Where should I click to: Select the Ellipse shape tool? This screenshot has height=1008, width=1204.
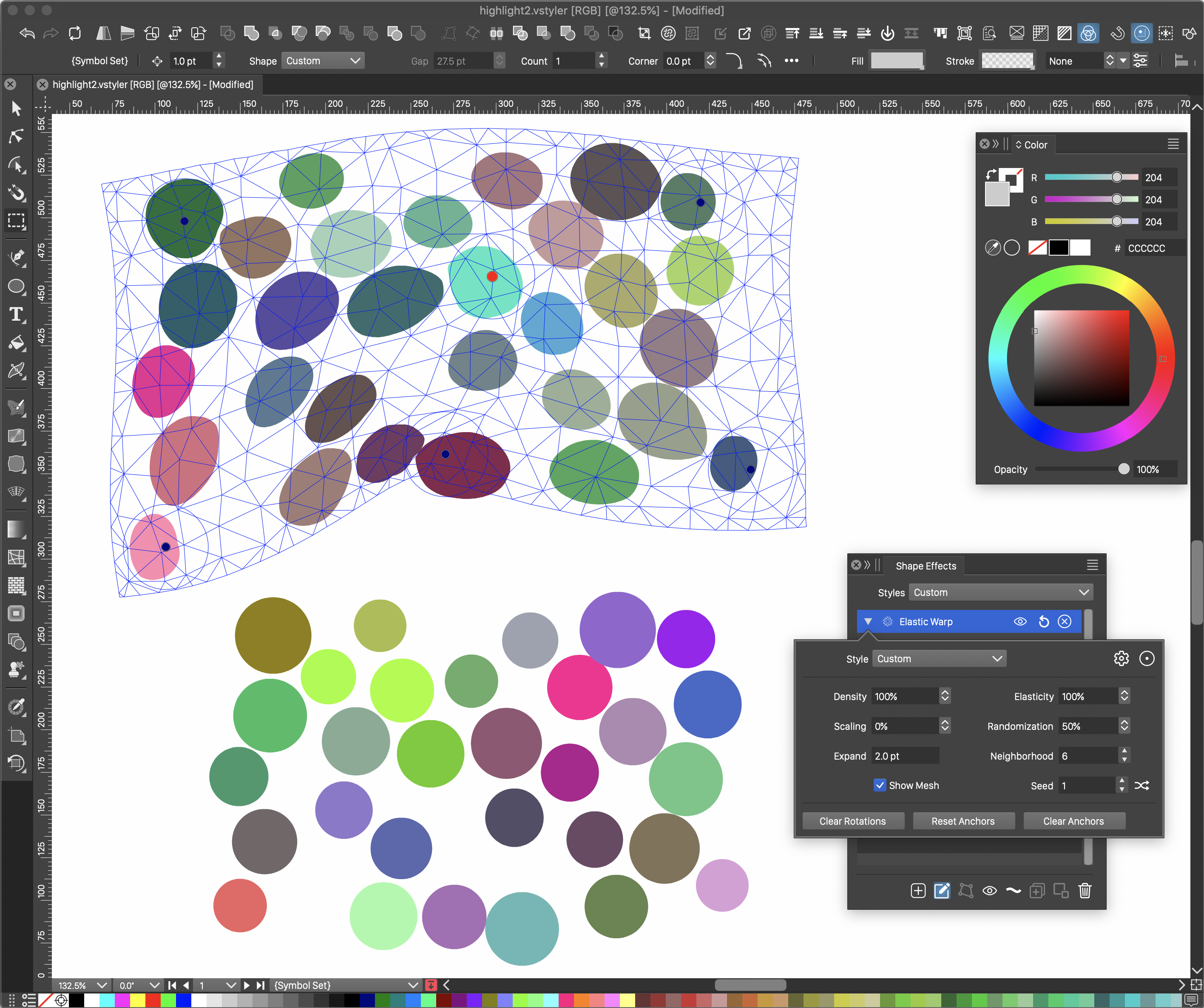tap(16, 286)
